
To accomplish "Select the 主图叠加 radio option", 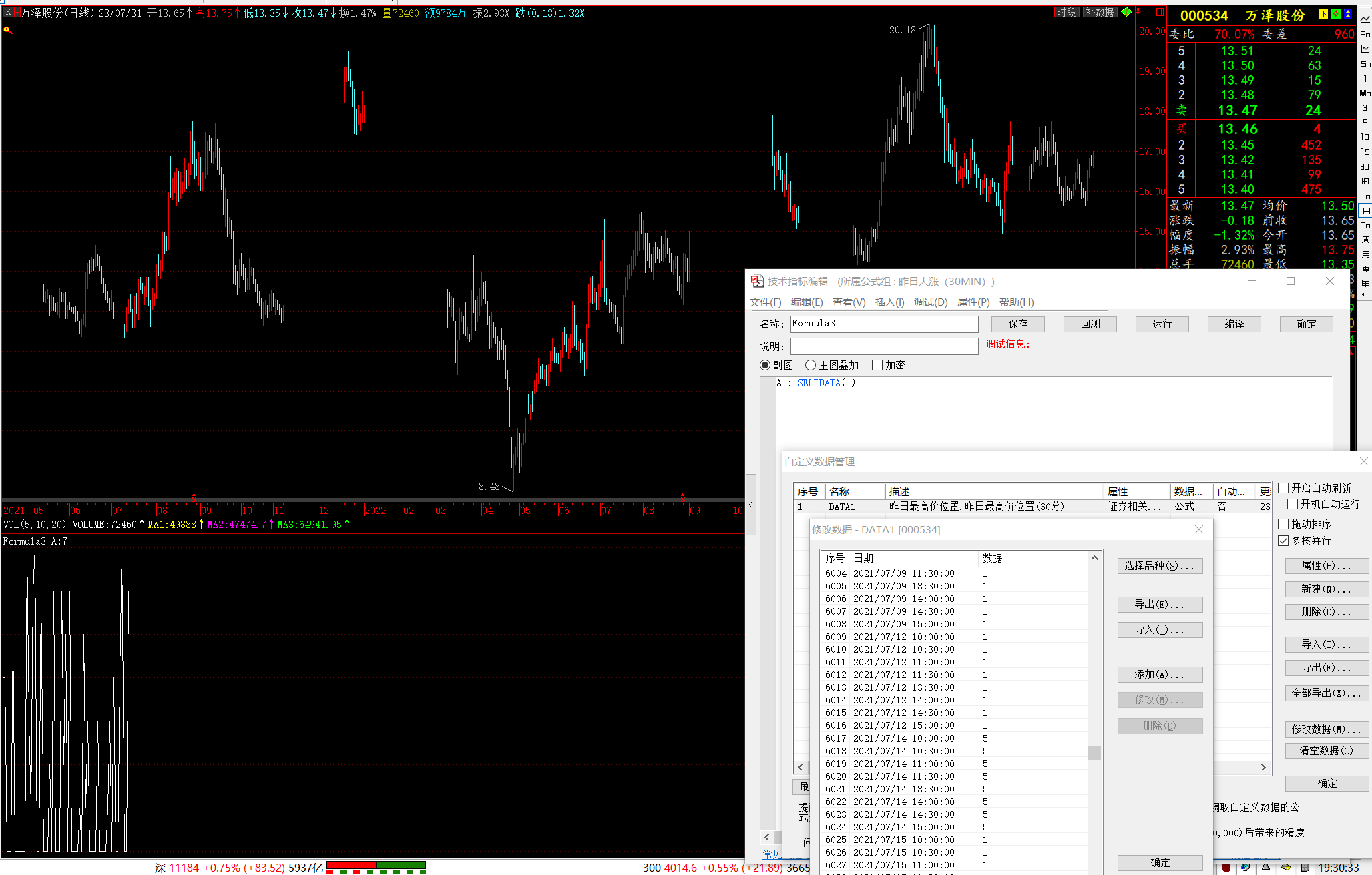I will (x=811, y=365).
